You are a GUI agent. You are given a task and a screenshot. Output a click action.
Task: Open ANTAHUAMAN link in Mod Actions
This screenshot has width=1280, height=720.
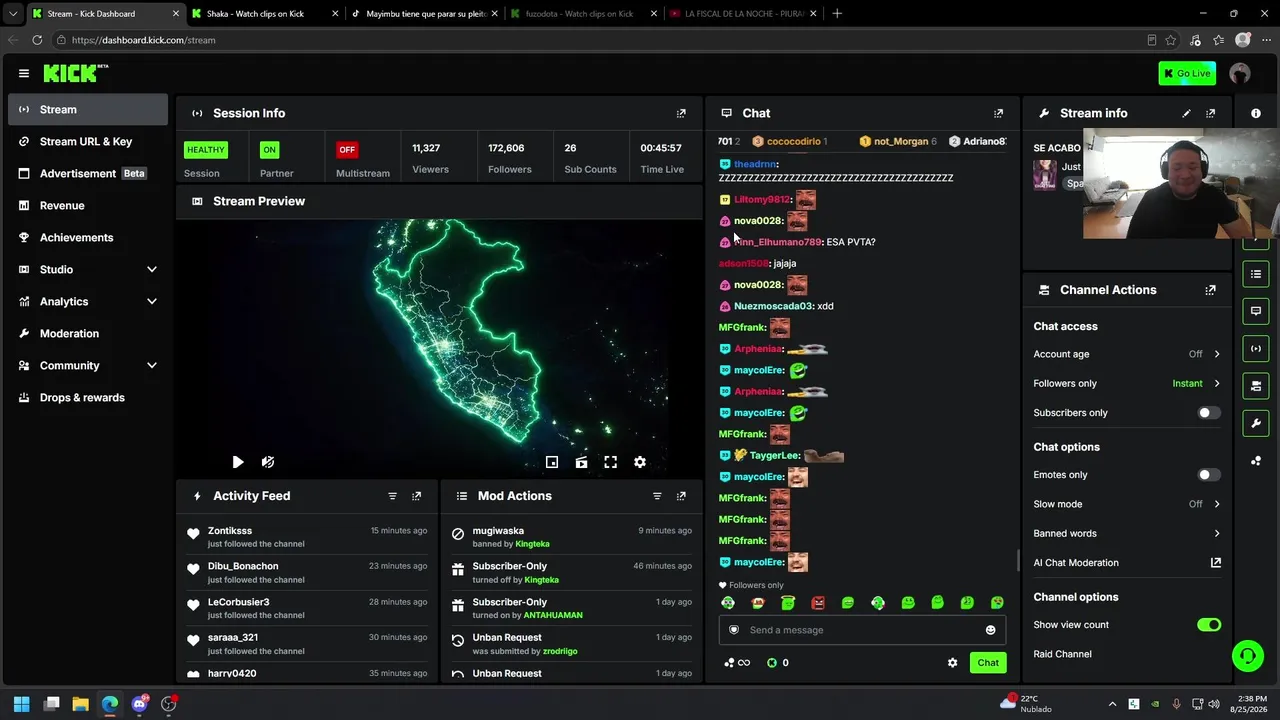click(553, 616)
